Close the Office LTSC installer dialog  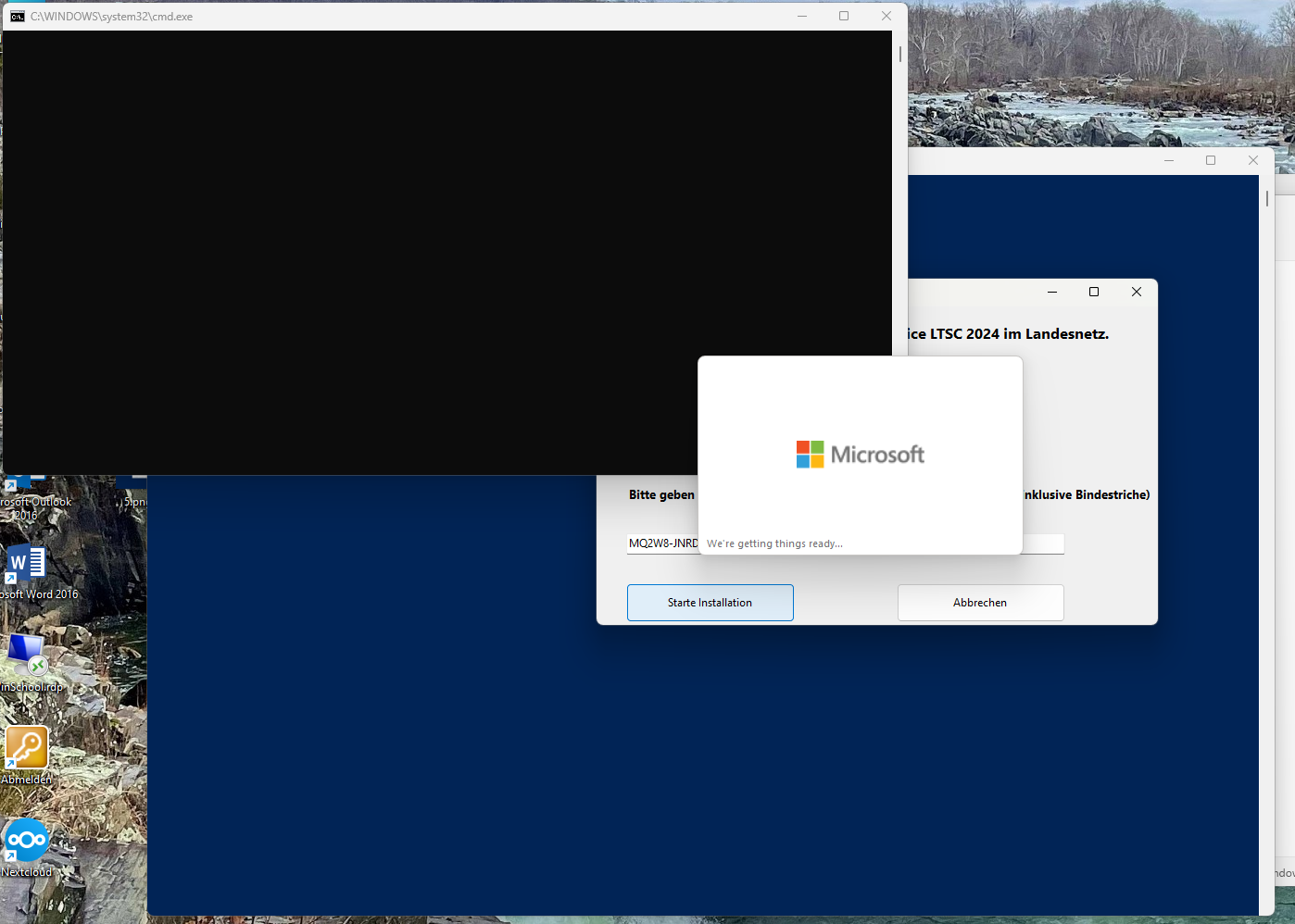coord(1137,292)
